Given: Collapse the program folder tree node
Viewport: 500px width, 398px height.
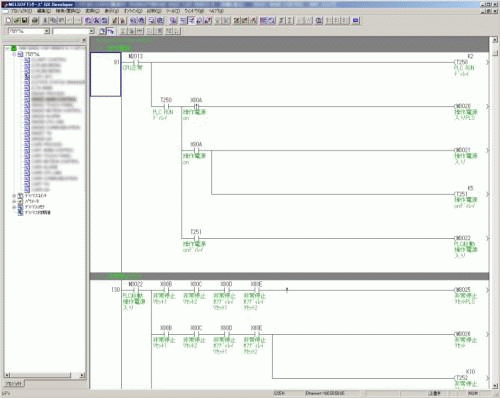Looking at the screenshot, I should pyautogui.click(x=14, y=54).
